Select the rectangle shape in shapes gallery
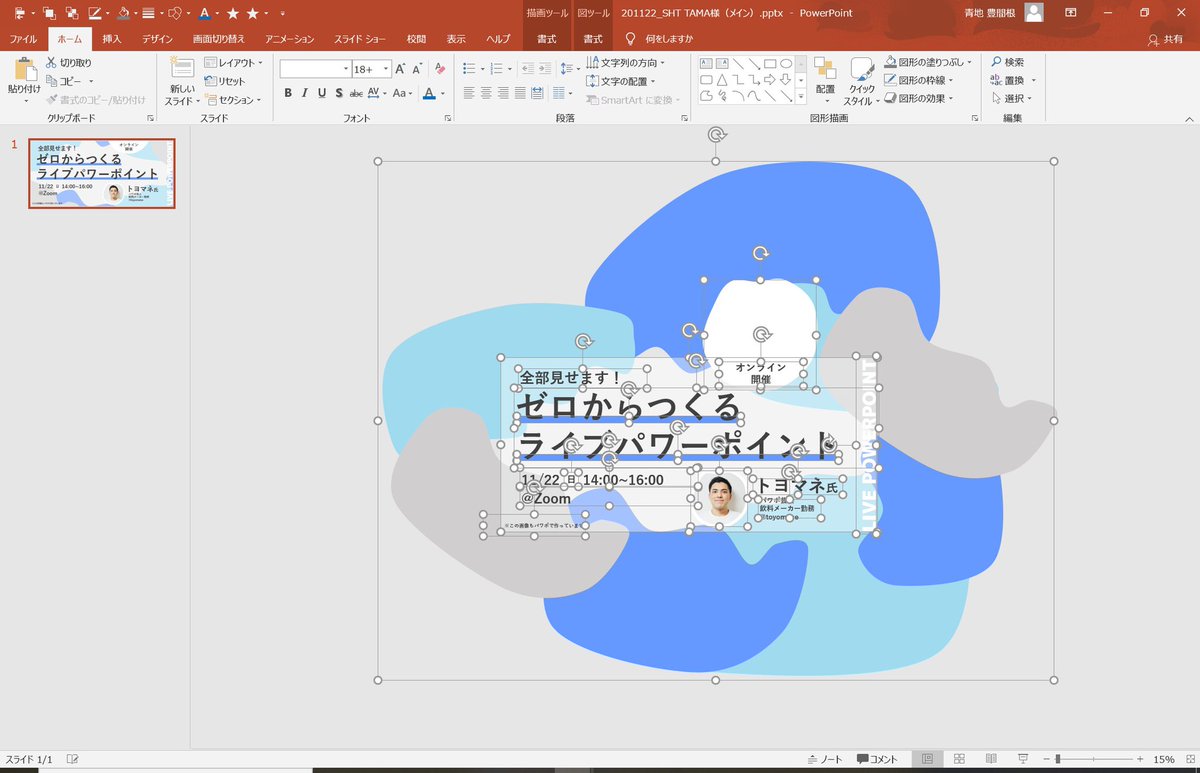Image resolution: width=1200 pixels, height=773 pixels. 771,63
